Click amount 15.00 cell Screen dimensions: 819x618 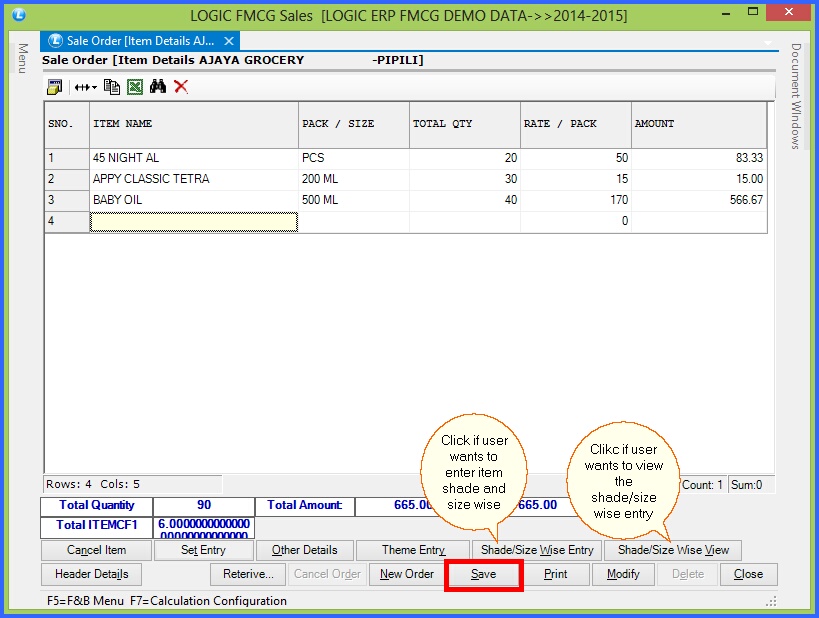coord(699,179)
